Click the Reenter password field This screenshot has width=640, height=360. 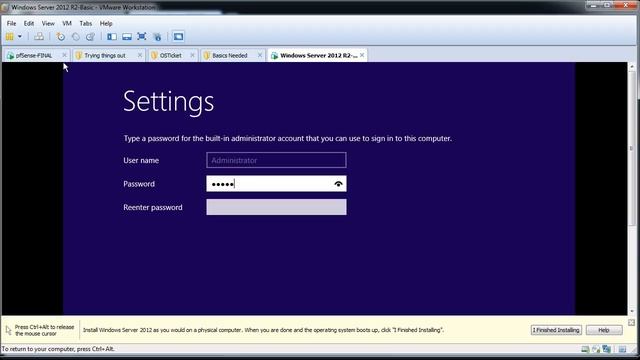pos(276,207)
